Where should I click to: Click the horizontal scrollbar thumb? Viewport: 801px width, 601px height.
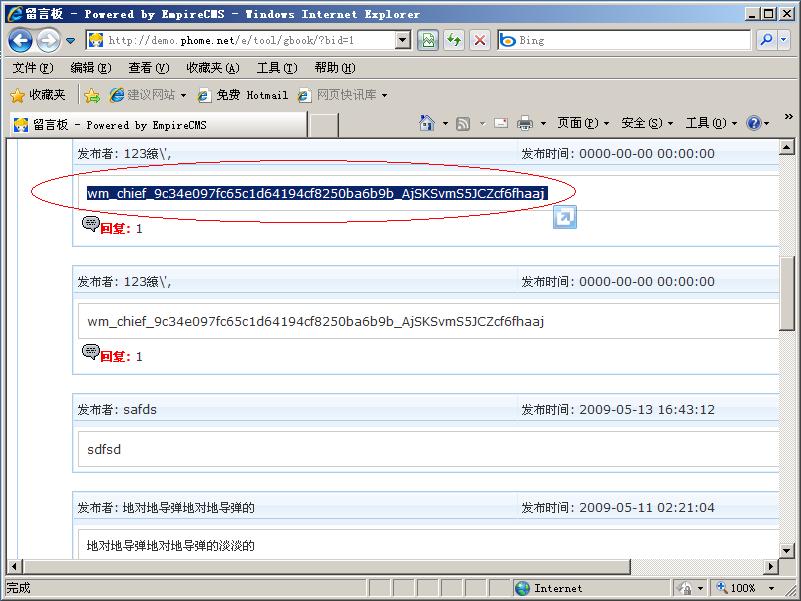tap(327, 566)
